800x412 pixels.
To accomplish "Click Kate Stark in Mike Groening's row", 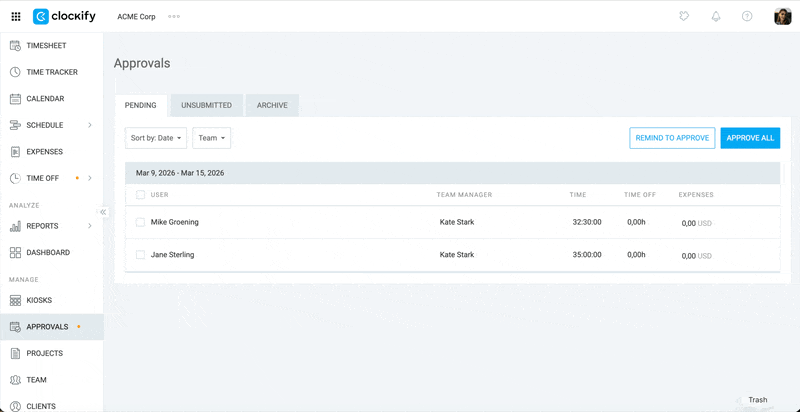I will click(x=457, y=222).
